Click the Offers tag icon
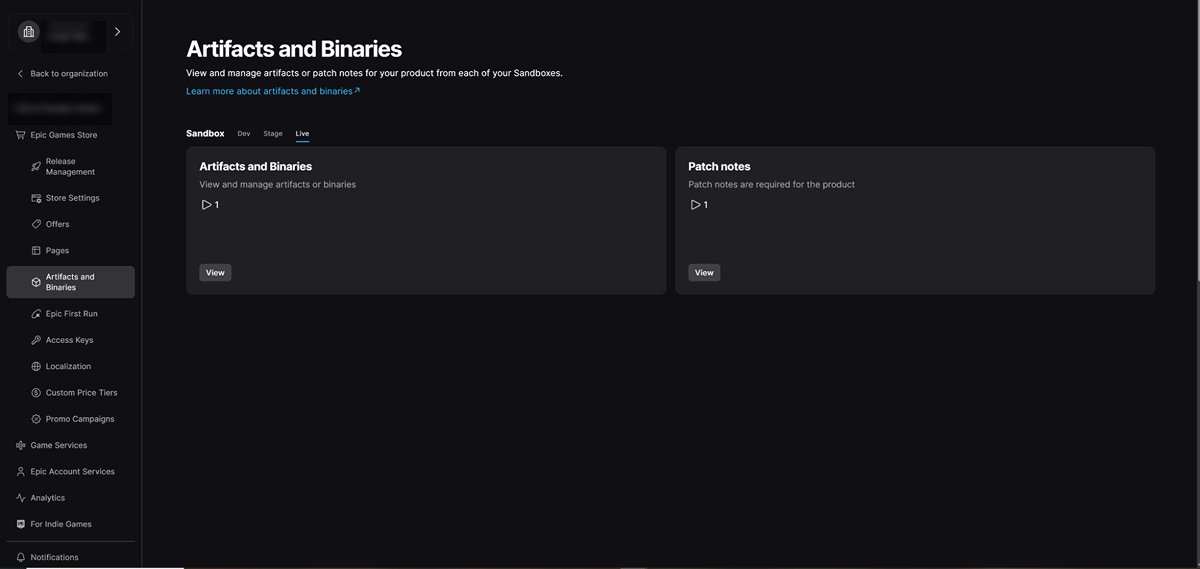The width and height of the screenshot is (1200, 569). click(36, 224)
